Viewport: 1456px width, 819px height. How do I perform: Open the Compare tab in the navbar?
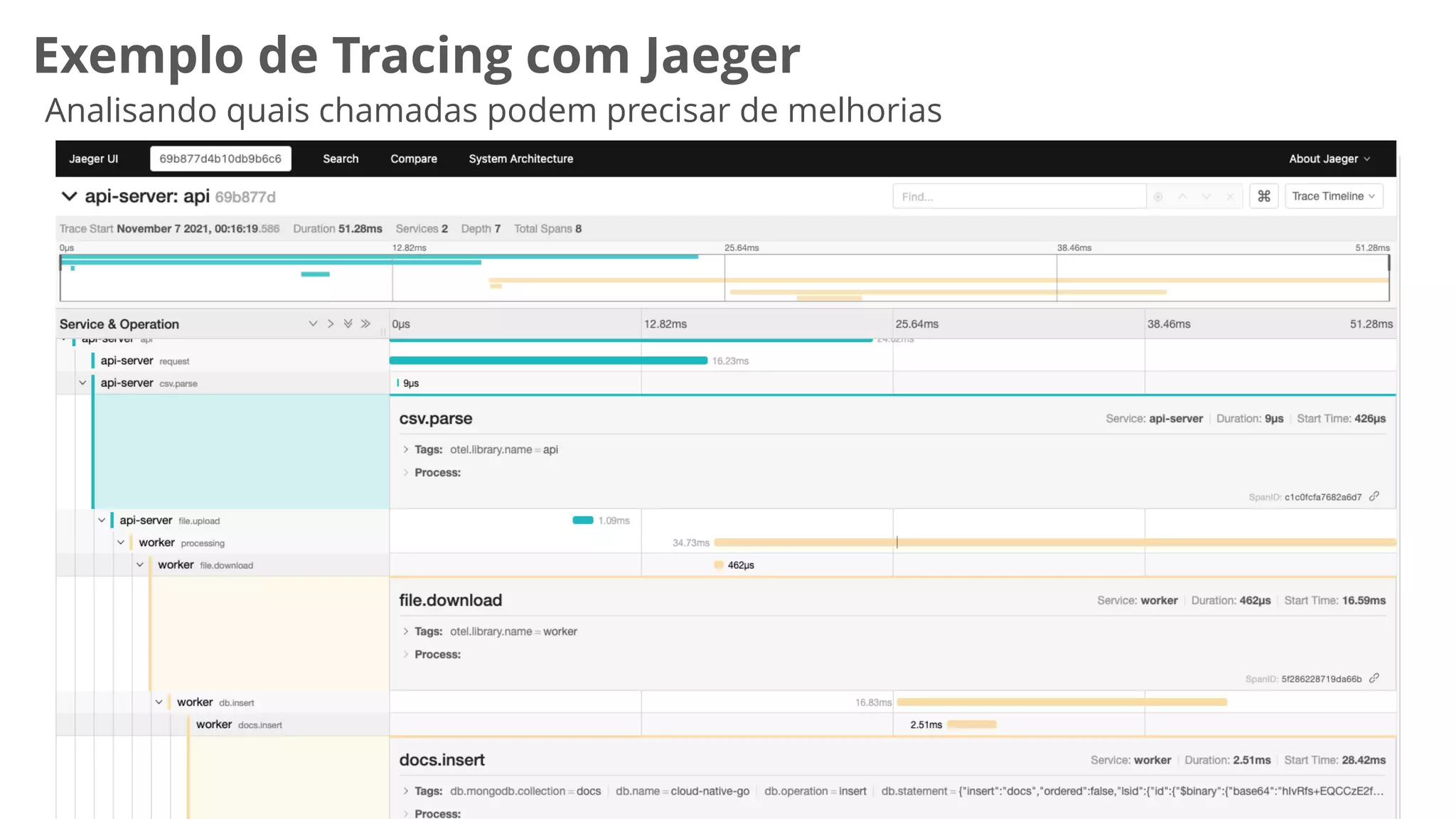[414, 159]
